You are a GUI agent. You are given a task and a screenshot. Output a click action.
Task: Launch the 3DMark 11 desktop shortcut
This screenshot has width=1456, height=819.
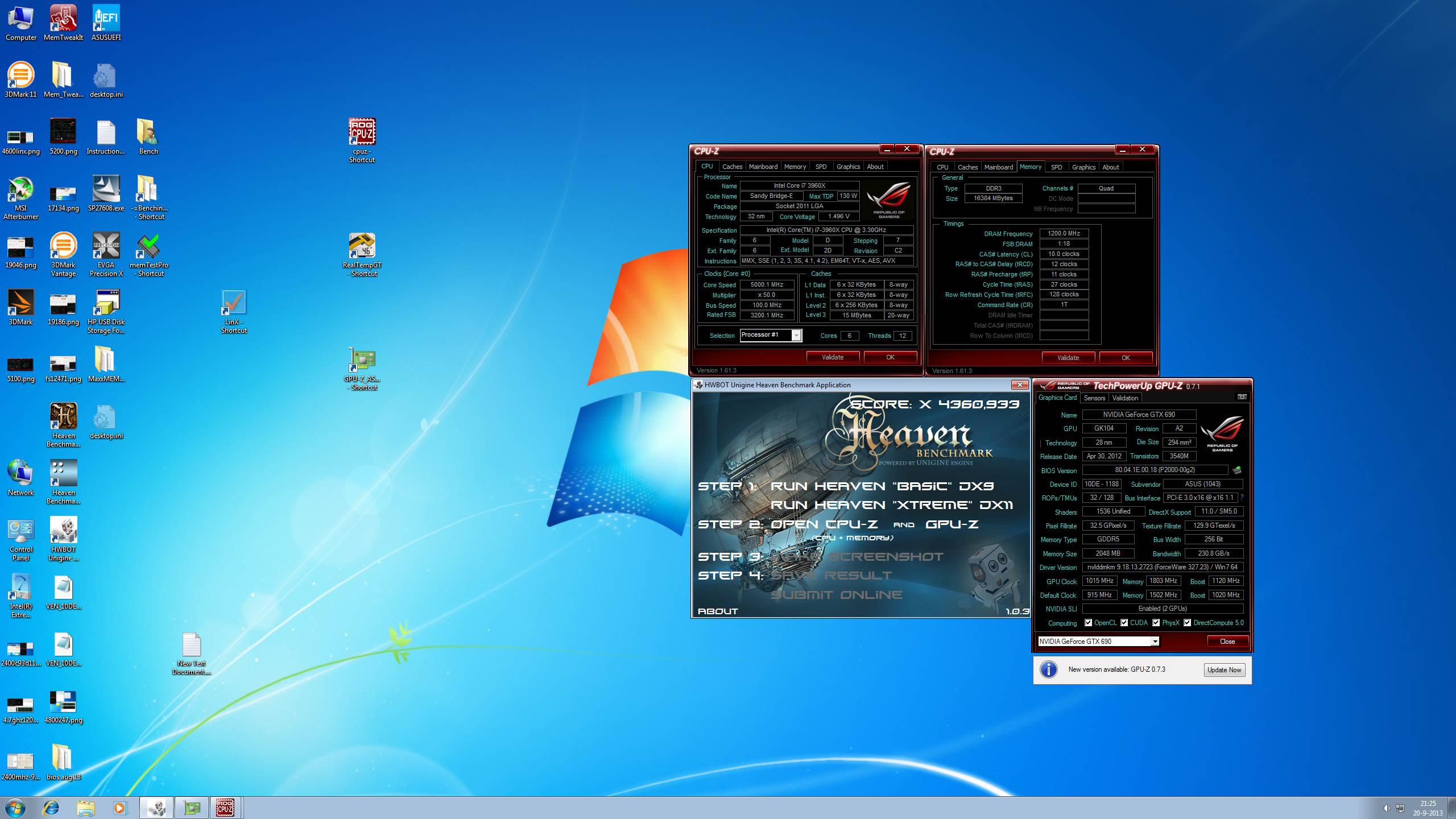tap(20, 80)
